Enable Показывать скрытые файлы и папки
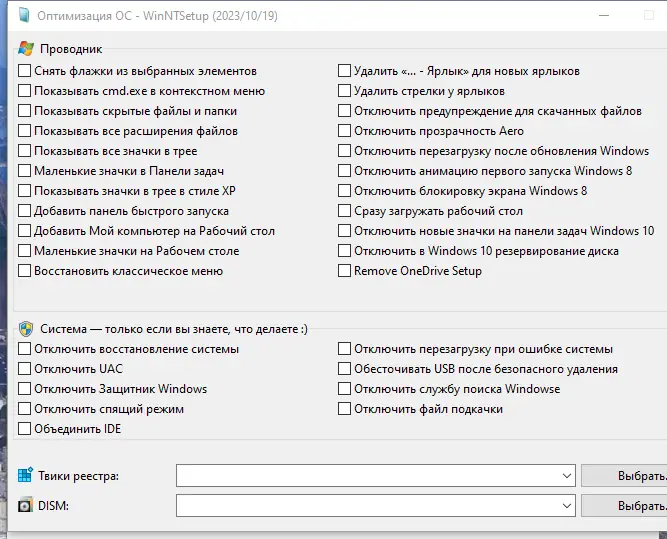Screen dimensions: 667x539 25,111
